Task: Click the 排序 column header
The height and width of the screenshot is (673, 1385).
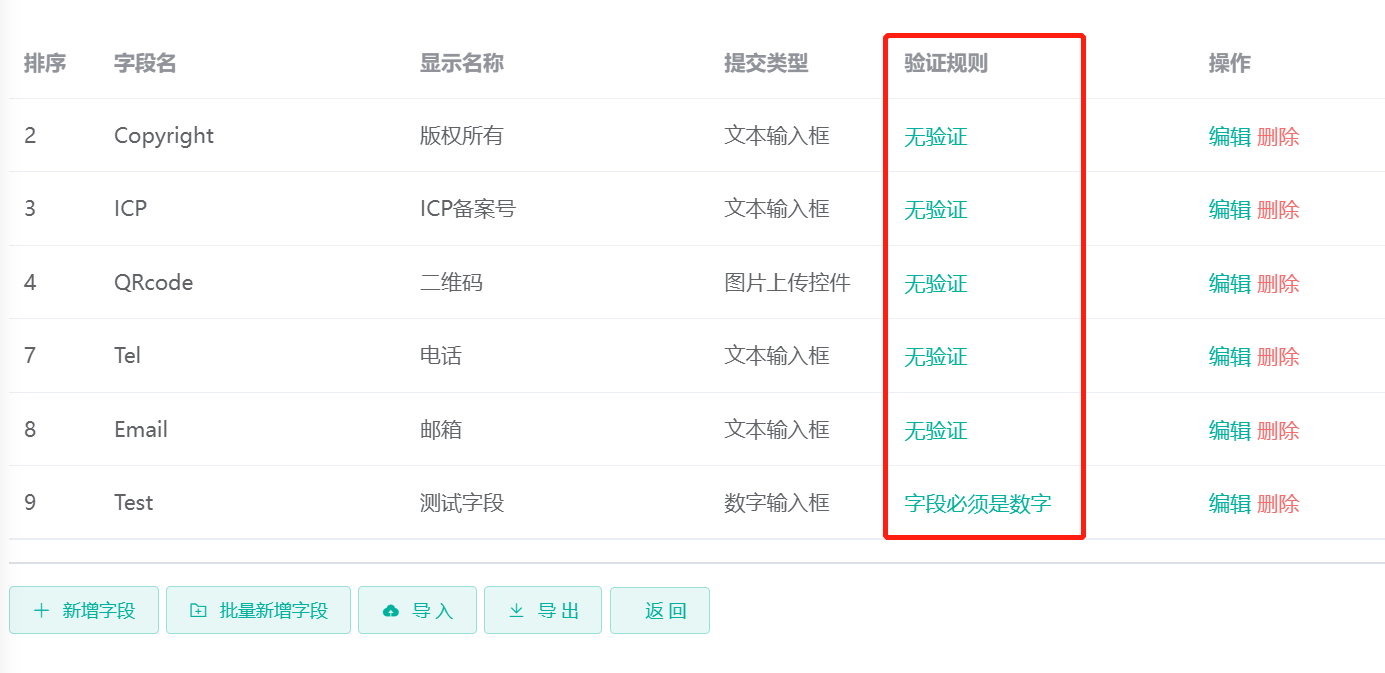Action: tap(44, 63)
